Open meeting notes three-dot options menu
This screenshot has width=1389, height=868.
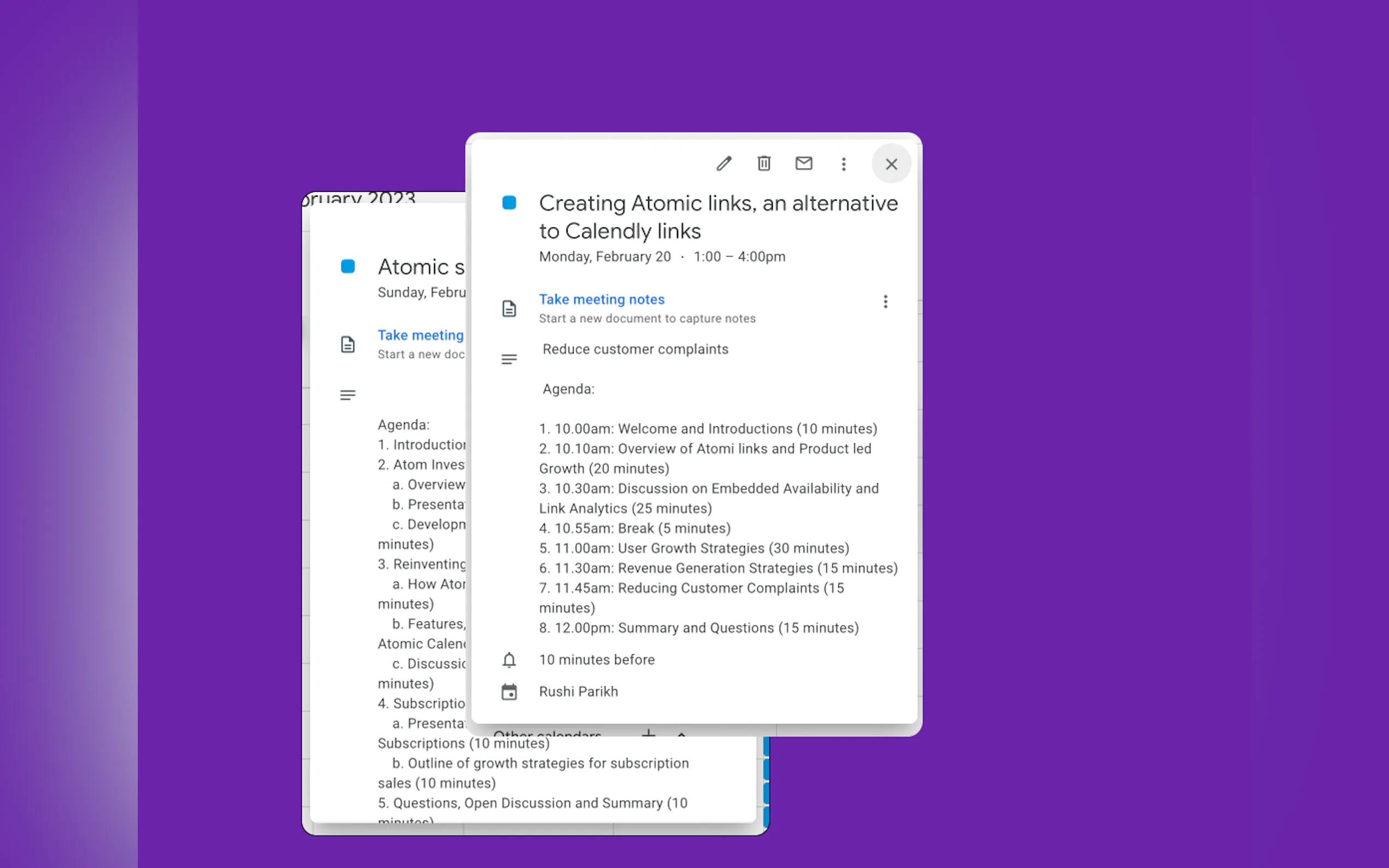pos(885,302)
